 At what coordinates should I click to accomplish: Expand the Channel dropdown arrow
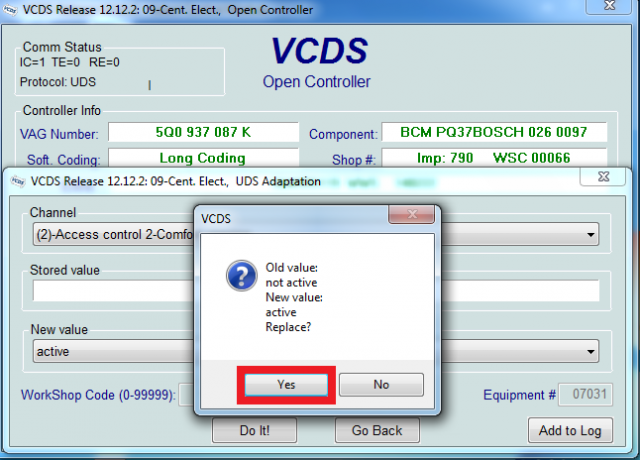[x=590, y=235]
